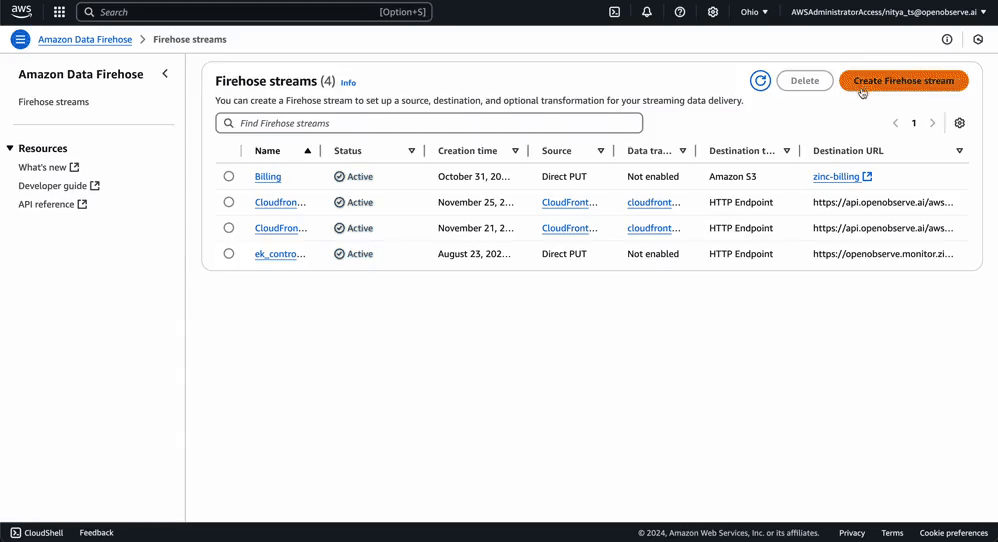Open the Privacy footer link
Screen dimensions: 998x542
852,532
